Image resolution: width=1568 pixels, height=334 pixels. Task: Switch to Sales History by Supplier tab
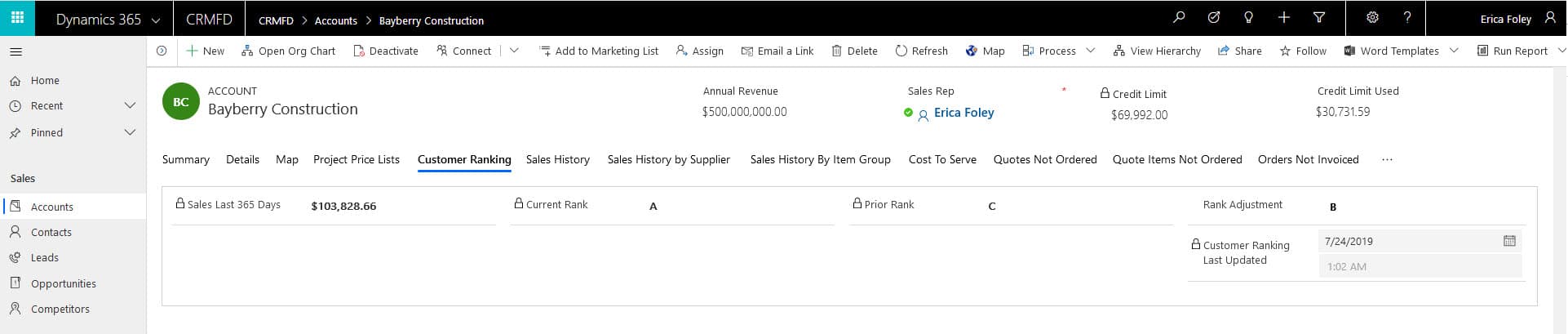point(669,159)
